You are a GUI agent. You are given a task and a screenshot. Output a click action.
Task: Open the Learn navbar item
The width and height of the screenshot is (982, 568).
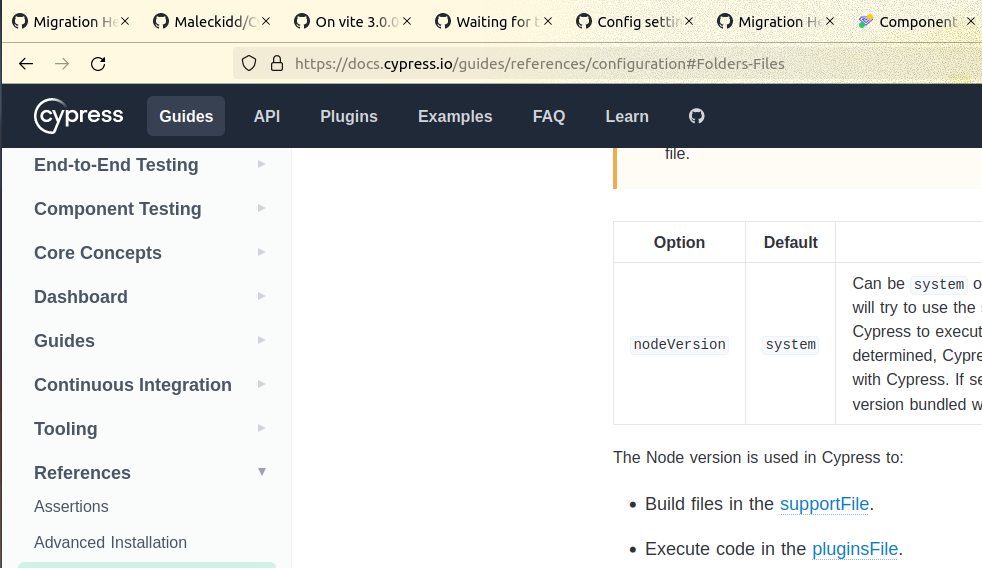pos(627,116)
